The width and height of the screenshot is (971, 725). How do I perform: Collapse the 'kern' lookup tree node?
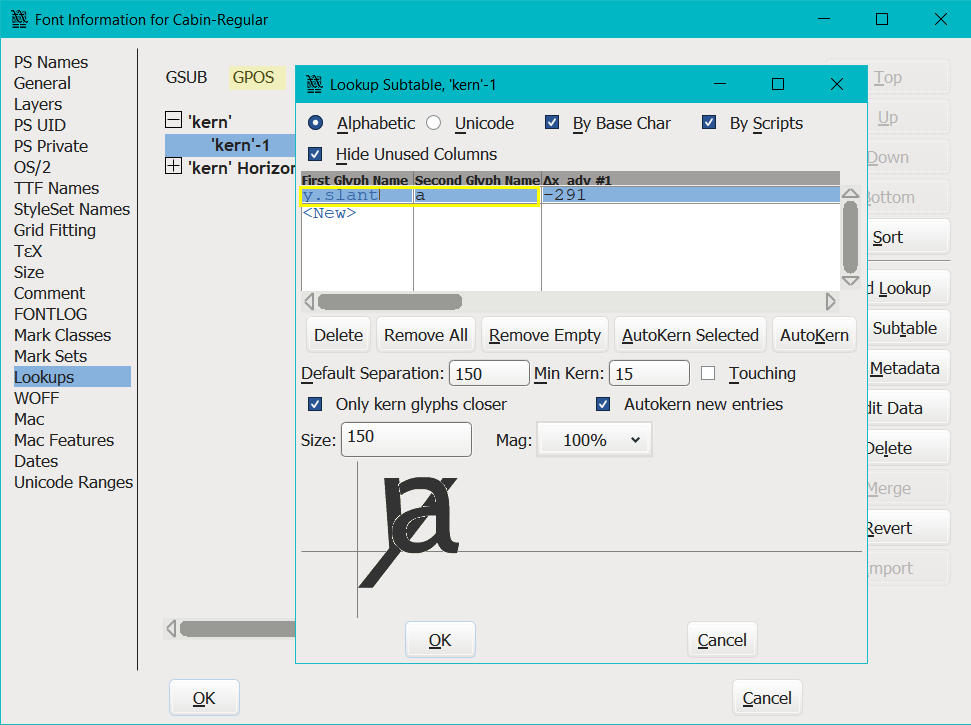(x=173, y=121)
